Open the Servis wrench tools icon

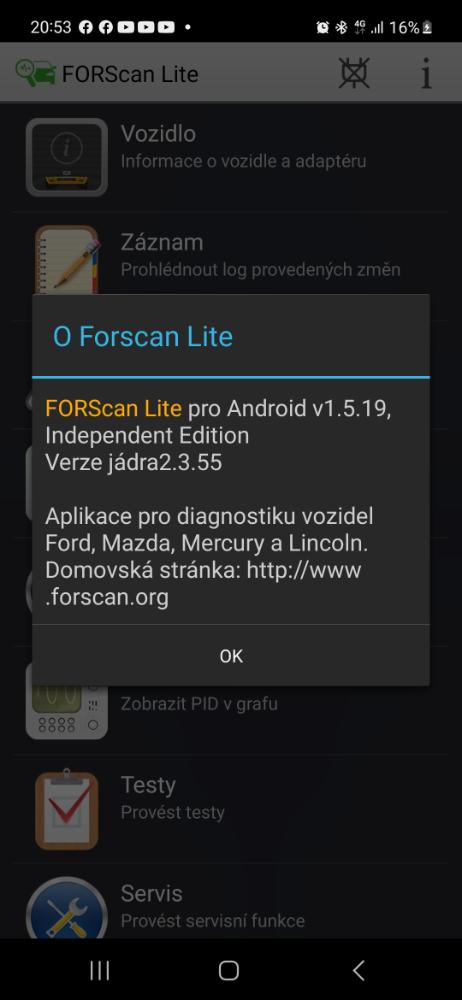point(66,908)
